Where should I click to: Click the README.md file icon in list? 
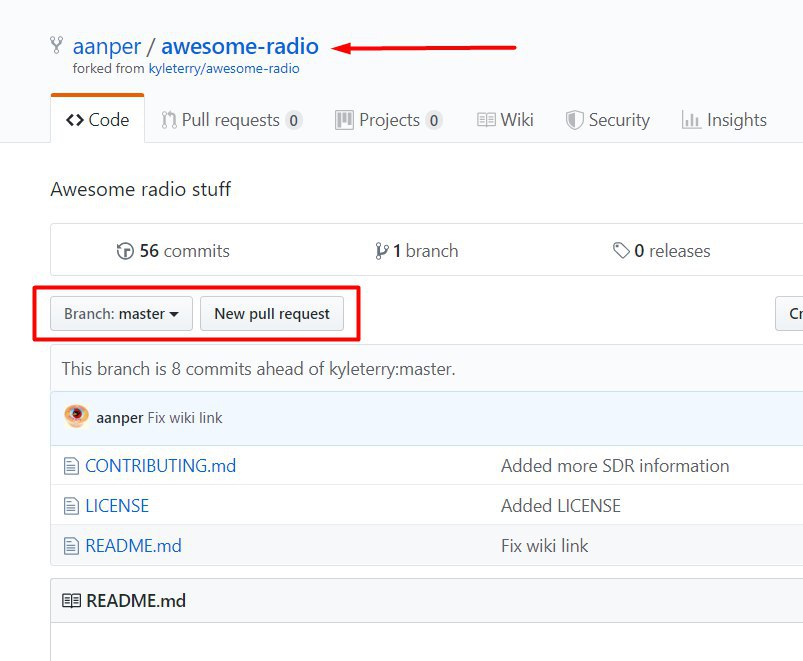tap(71, 546)
